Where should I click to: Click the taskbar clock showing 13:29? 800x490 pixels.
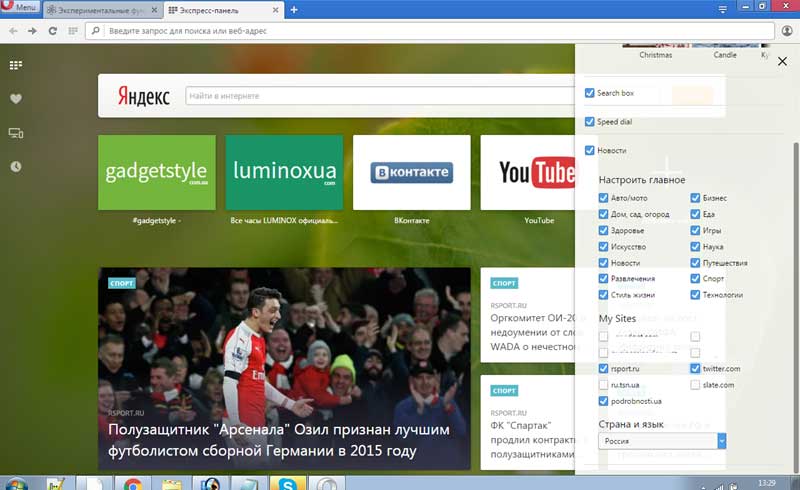point(766,483)
